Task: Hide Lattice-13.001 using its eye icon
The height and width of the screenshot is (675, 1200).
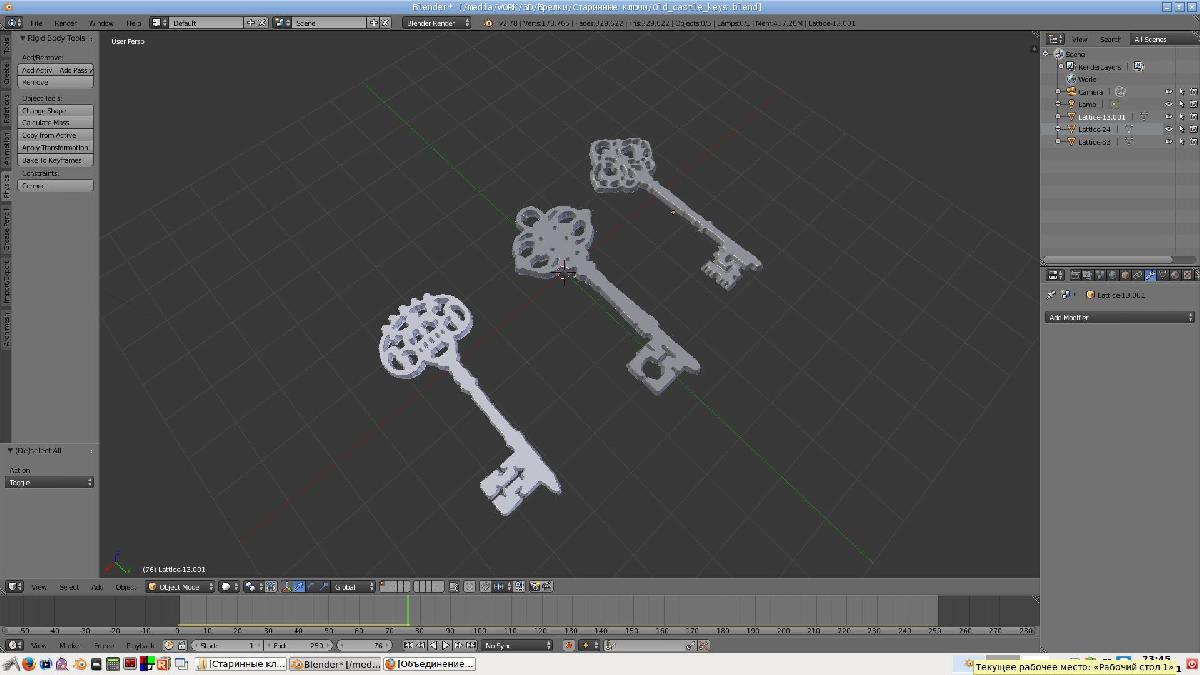Action: click(1168, 117)
